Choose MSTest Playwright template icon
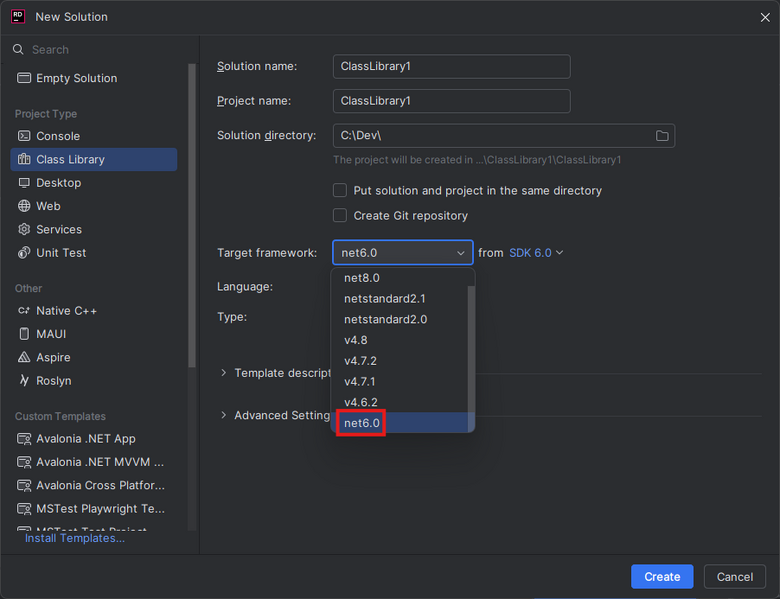The height and width of the screenshot is (599, 780). click(x=24, y=509)
